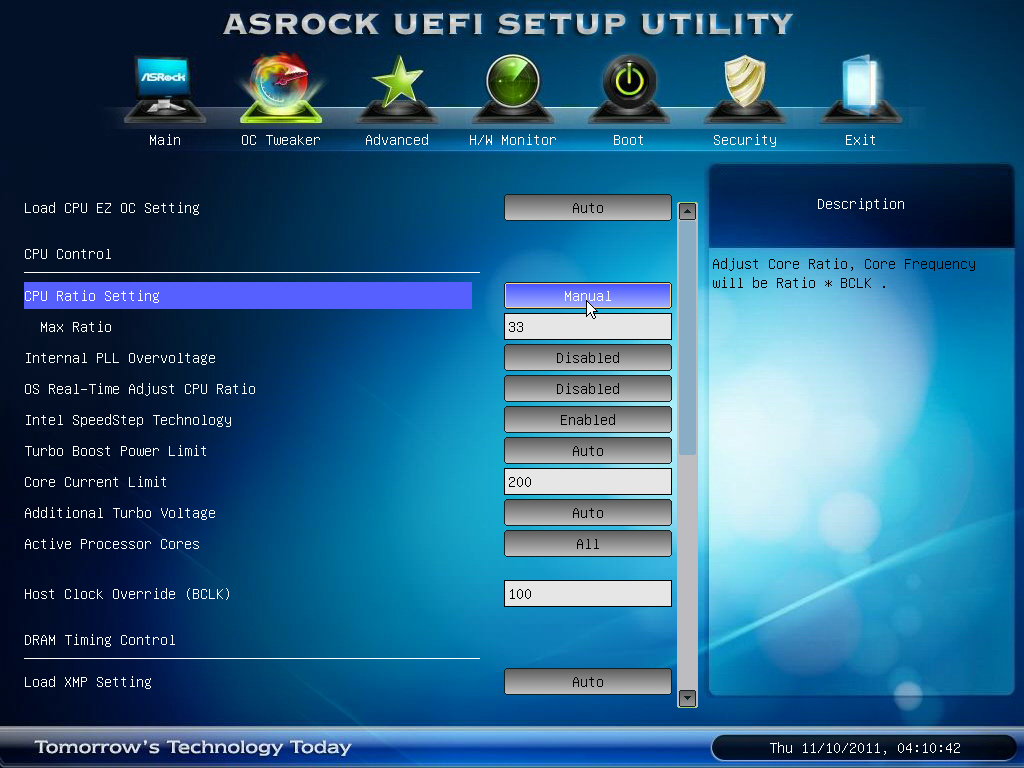1024x768 pixels.
Task: Select the CPU Ratio Setting row label
Action: (92, 296)
